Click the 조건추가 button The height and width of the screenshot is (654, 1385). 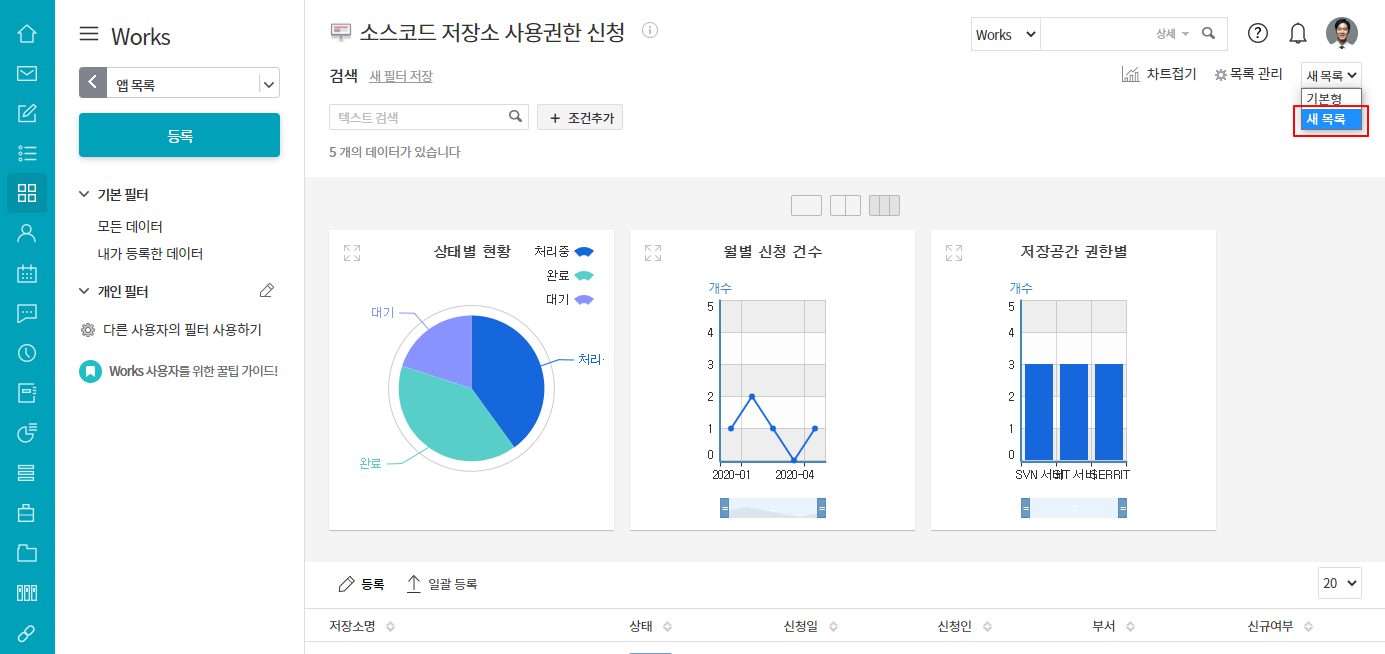pyautogui.click(x=580, y=118)
